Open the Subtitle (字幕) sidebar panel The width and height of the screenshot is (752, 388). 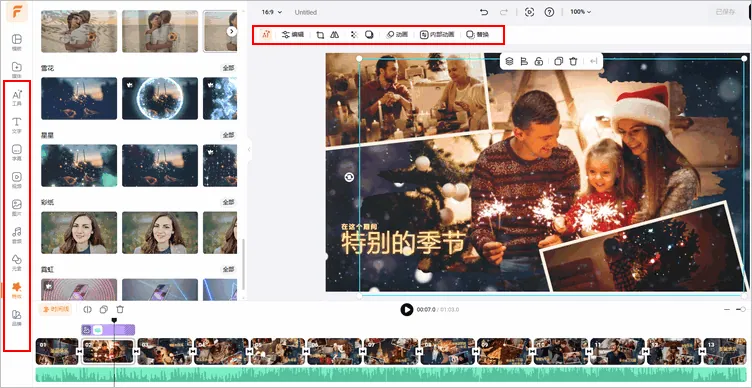pyautogui.click(x=17, y=152)
